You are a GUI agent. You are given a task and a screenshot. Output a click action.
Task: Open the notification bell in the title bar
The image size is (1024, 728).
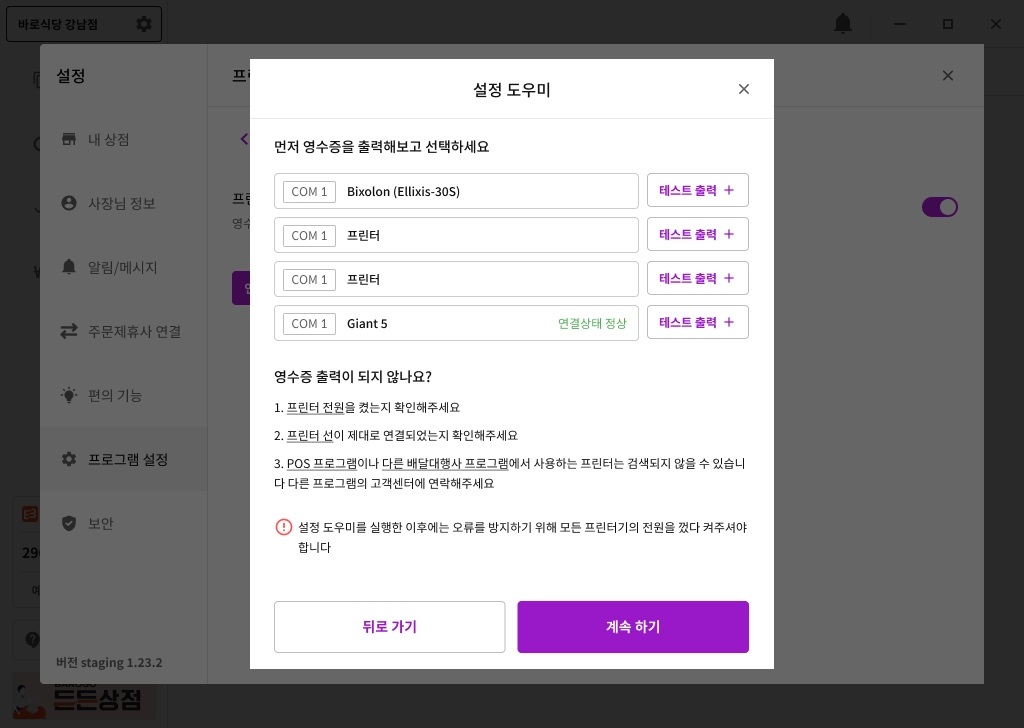pyautogui.click(x=843, y=24)
